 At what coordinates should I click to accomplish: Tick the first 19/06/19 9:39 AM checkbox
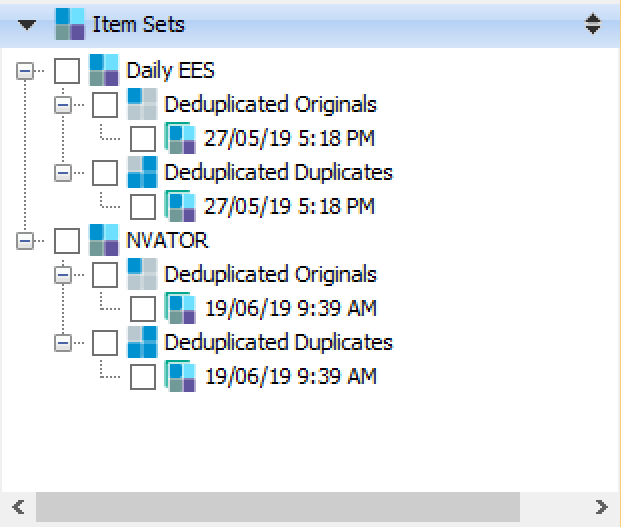143,309
